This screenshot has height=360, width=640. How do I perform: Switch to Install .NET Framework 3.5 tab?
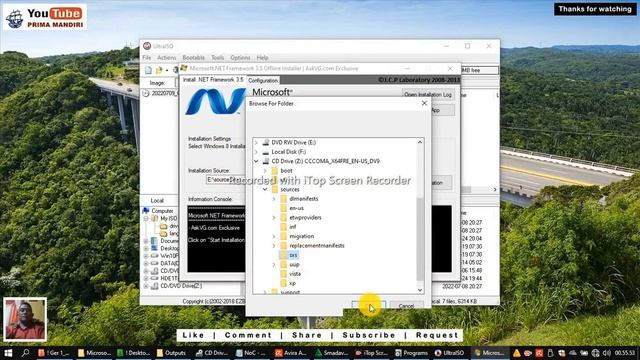[x=213, y=80]
